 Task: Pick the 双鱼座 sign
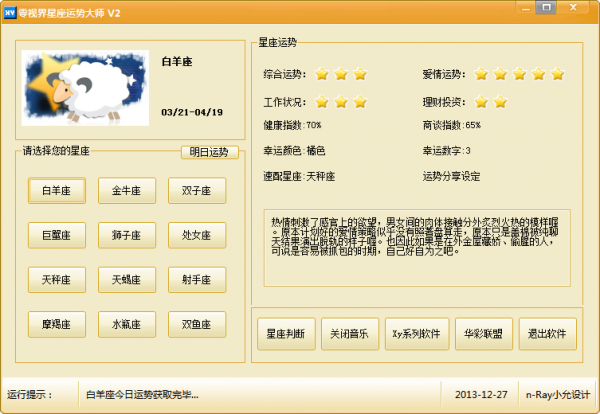(196, 324)
